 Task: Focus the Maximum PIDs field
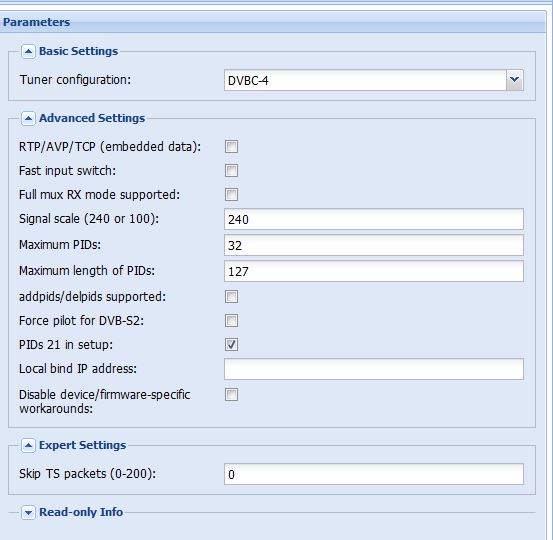(x=374, y=245)
